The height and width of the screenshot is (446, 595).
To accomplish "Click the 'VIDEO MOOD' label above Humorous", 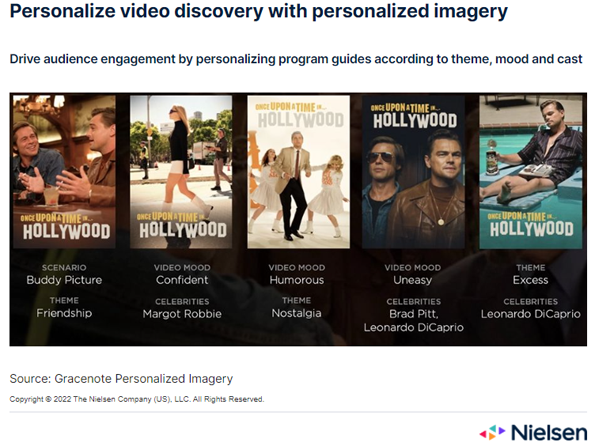I will point(297,268).
